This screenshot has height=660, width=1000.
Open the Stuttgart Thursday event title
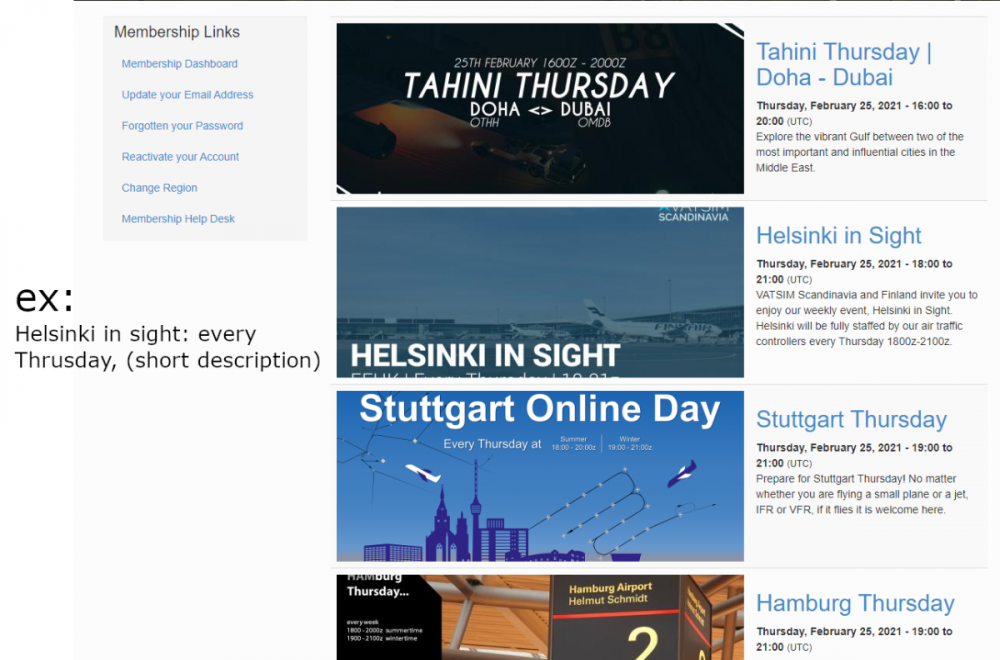coord(851,420)
